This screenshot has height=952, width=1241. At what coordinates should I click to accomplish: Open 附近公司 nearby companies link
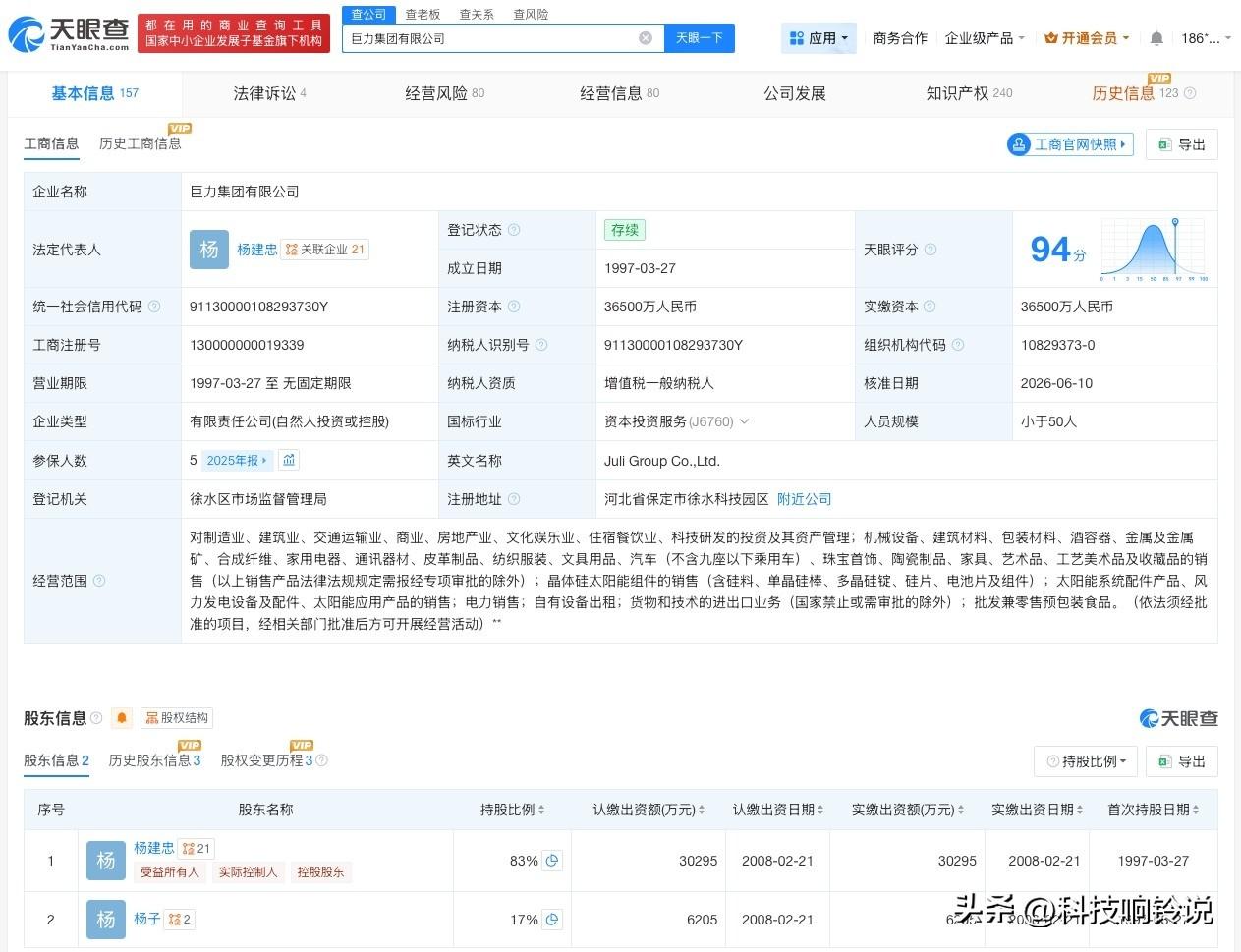click(804, 499)
